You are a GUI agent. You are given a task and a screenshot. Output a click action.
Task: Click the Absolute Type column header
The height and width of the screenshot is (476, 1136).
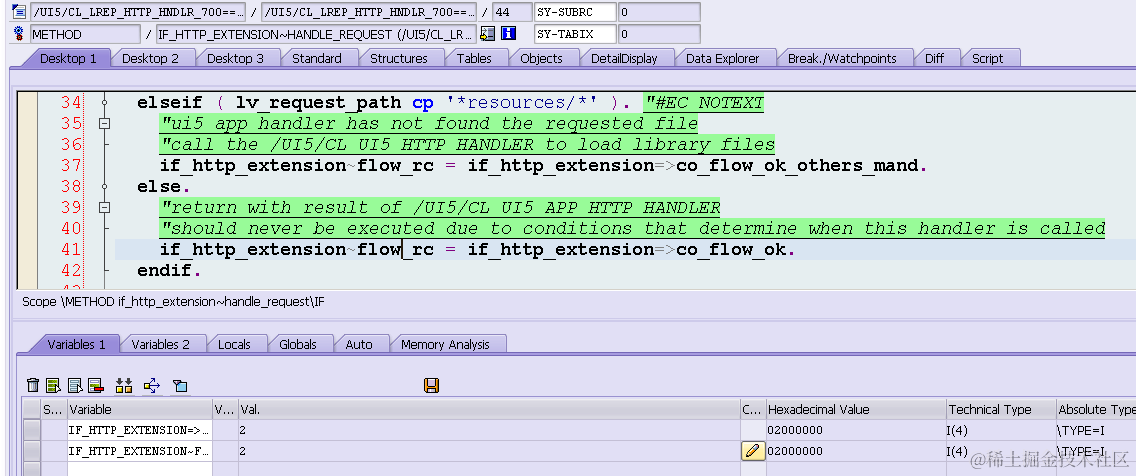pyautogui.click(x=1095, y=409)
